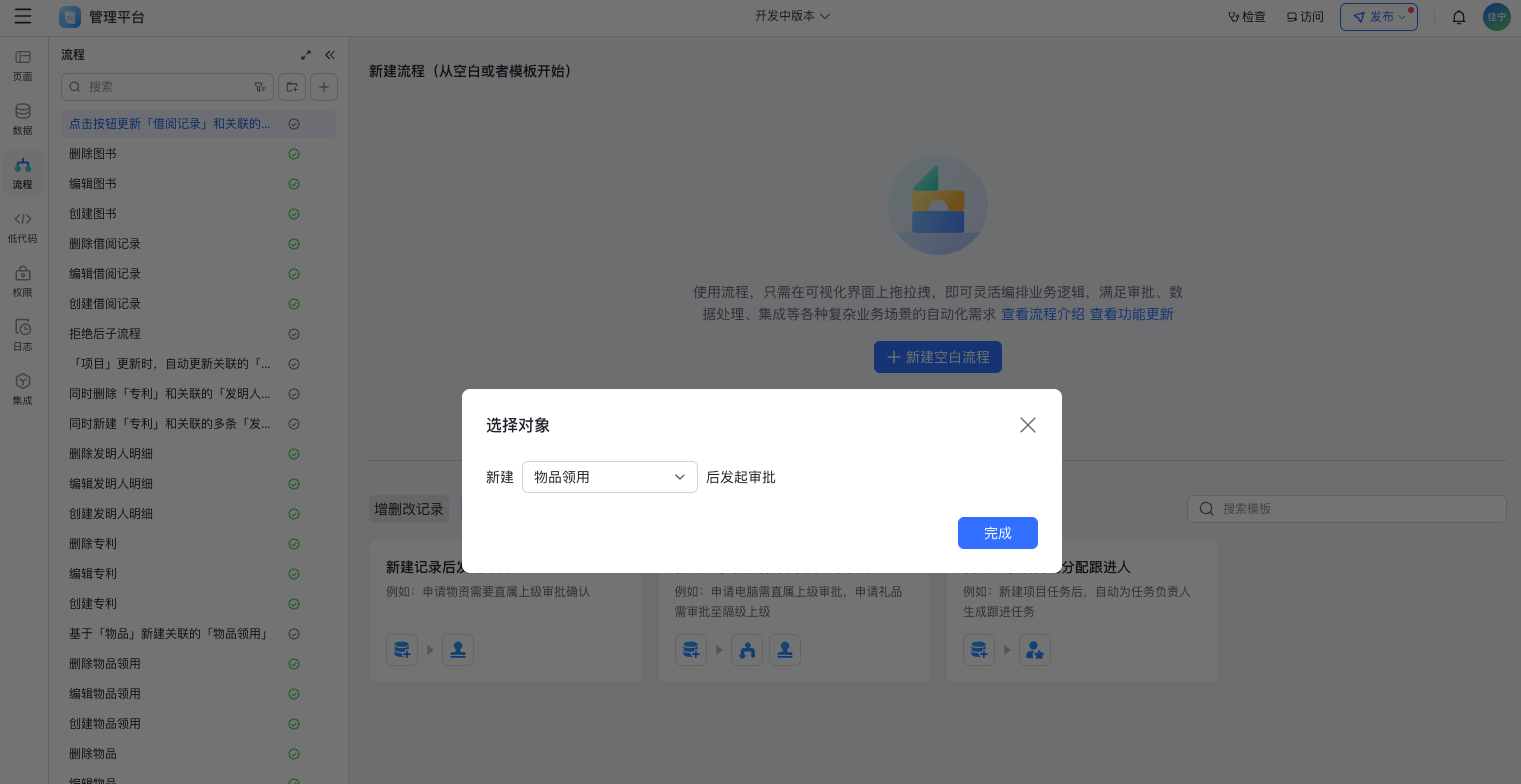1521x784 pixels.
Task: Open the 流程 sidebar section
Action: pos(22,173)
